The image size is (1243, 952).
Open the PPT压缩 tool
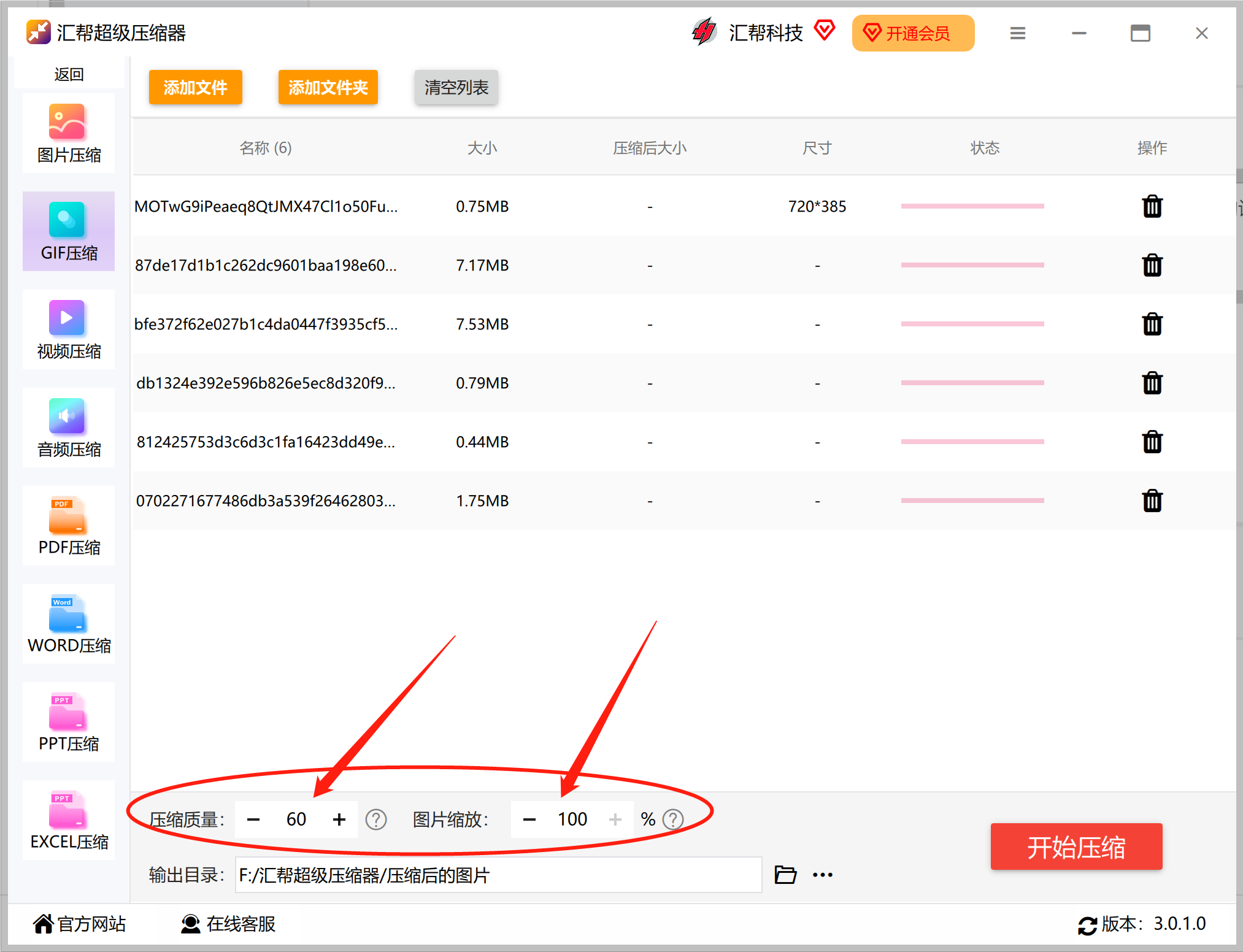(69, 722)
